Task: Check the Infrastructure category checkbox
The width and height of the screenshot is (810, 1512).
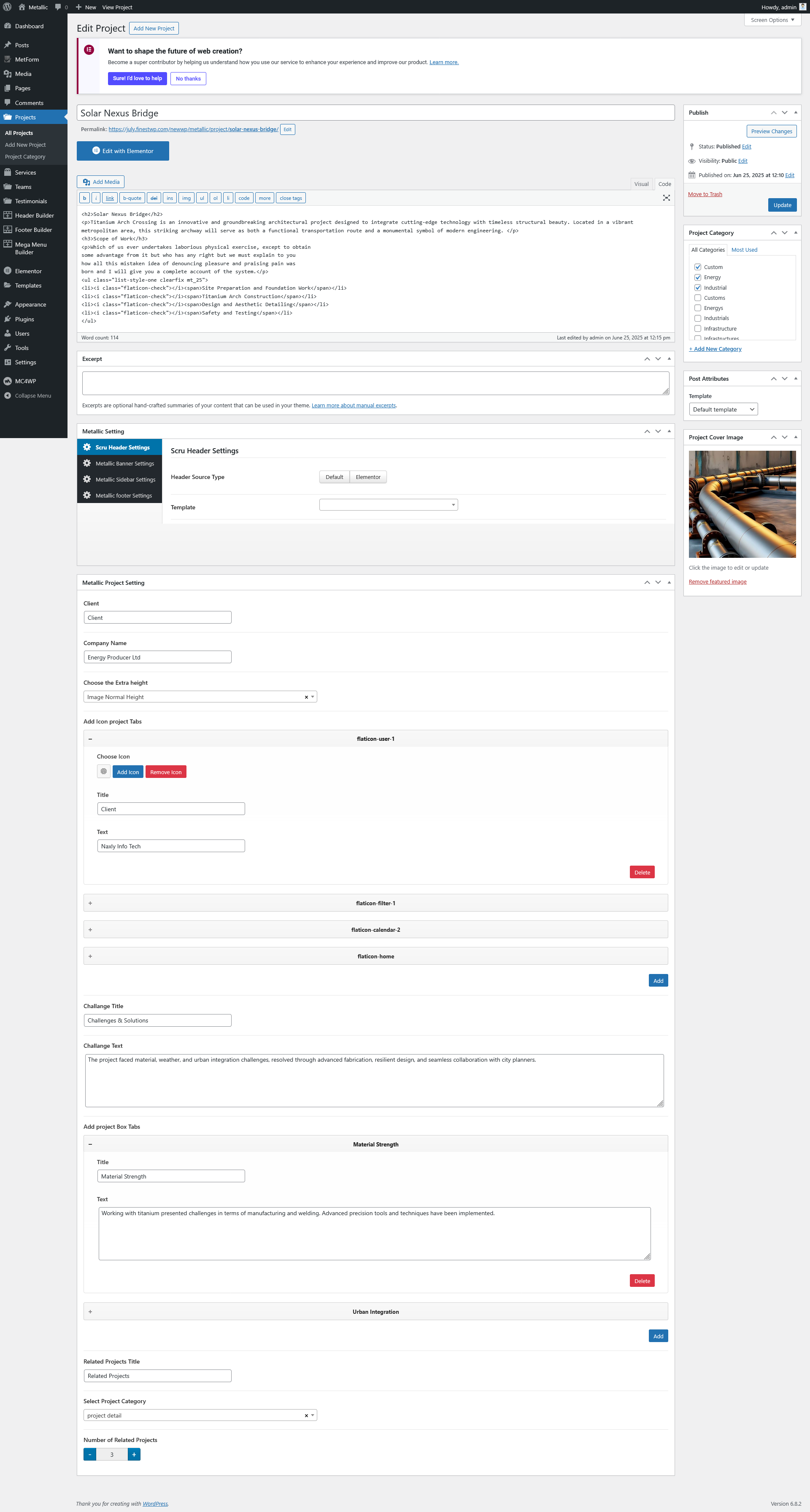Action: coord(698,329)
